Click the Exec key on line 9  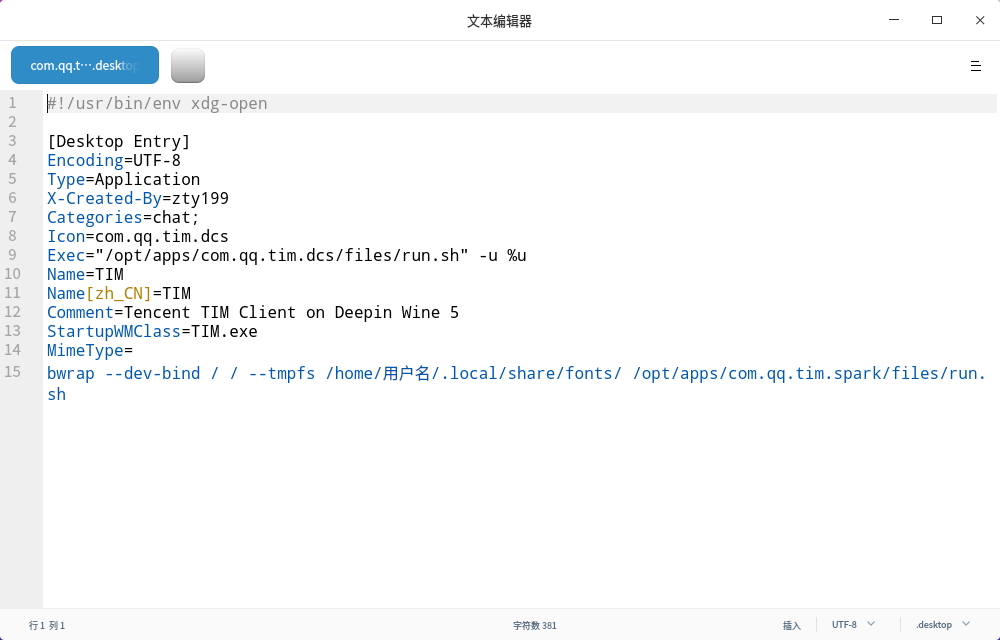click(66, 256)
